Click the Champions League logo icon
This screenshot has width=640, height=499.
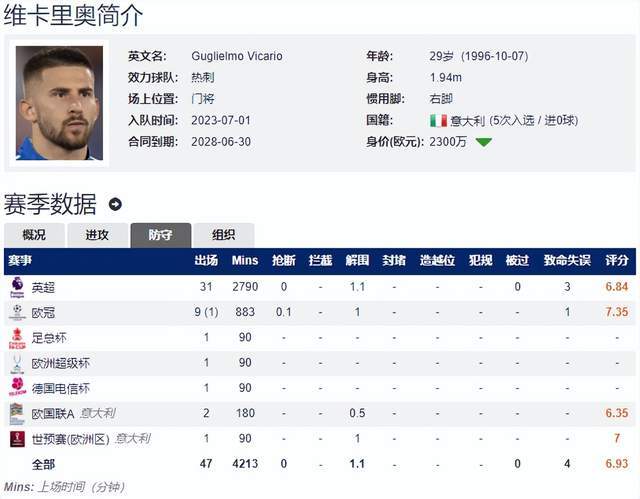pos(17,312)
